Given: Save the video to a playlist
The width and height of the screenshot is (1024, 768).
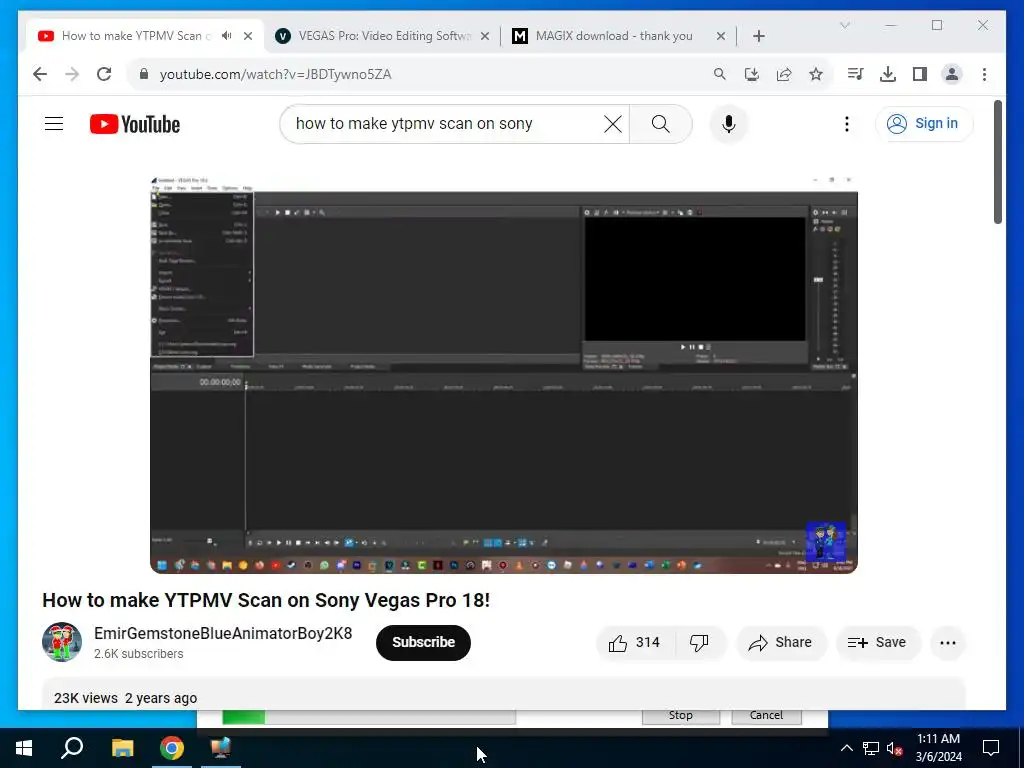Looking at the screenshot, I should 878,643.
